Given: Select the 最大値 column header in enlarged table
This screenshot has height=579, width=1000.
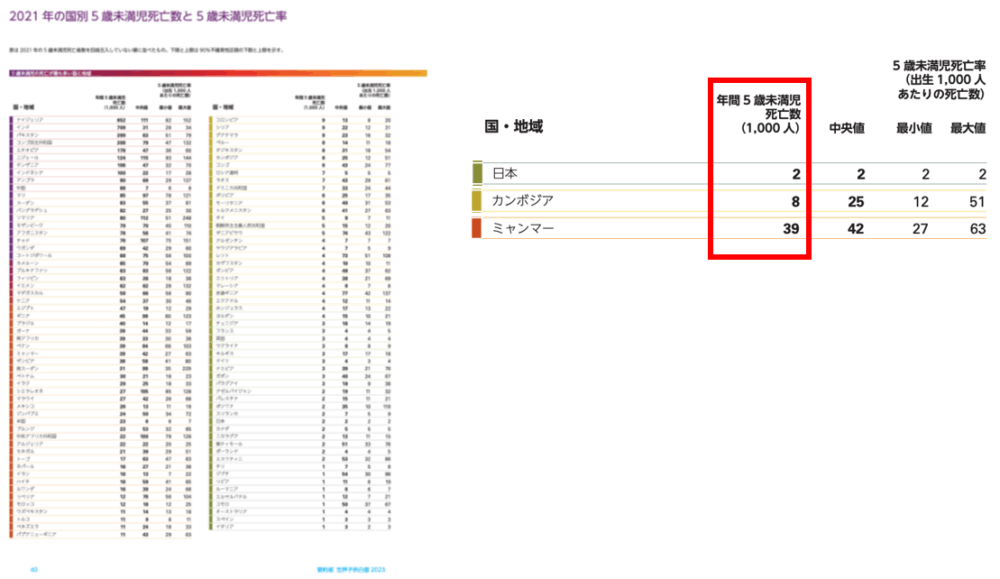Looking at the screenshot, I should pyautogui.click(x=967, y=128).
